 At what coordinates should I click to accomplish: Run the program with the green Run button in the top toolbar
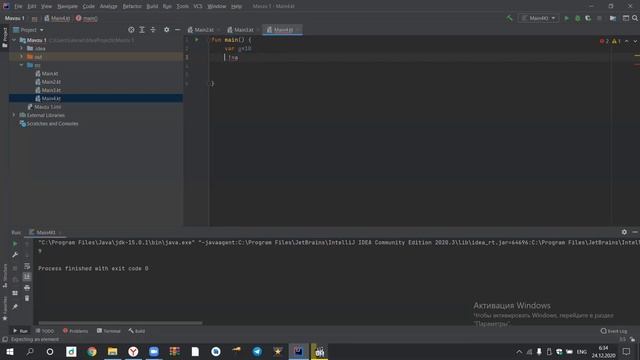coord(567,18)
